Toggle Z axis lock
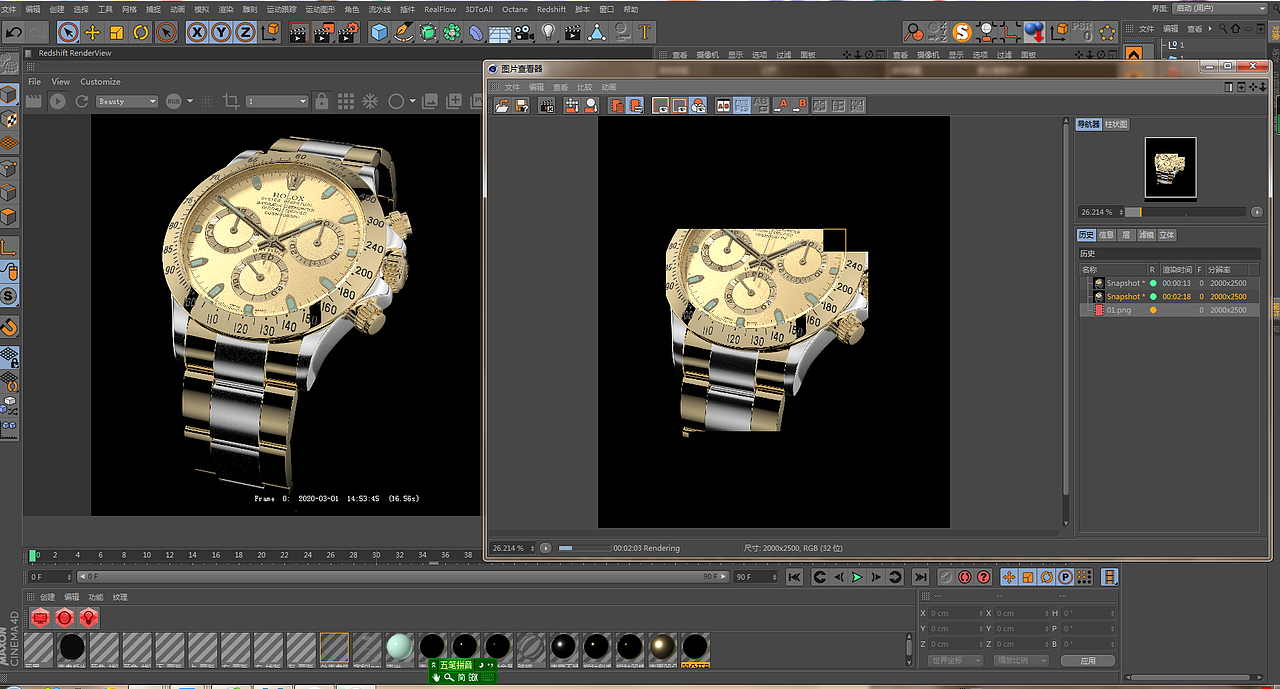Viewport: 1280px width, 689px height. click(x=245, y=32)
